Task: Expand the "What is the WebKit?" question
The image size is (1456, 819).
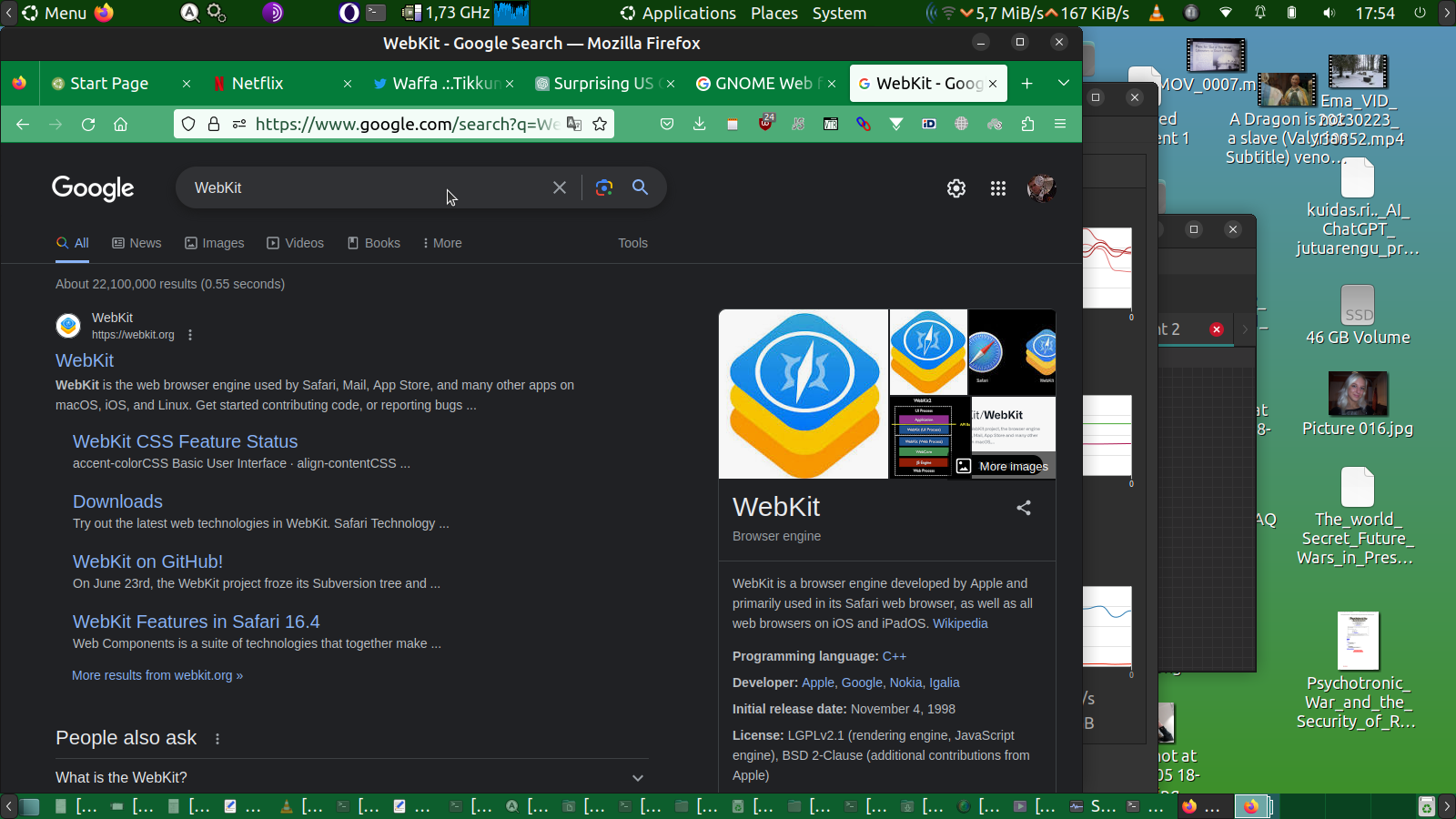Action: pos(351,777)
